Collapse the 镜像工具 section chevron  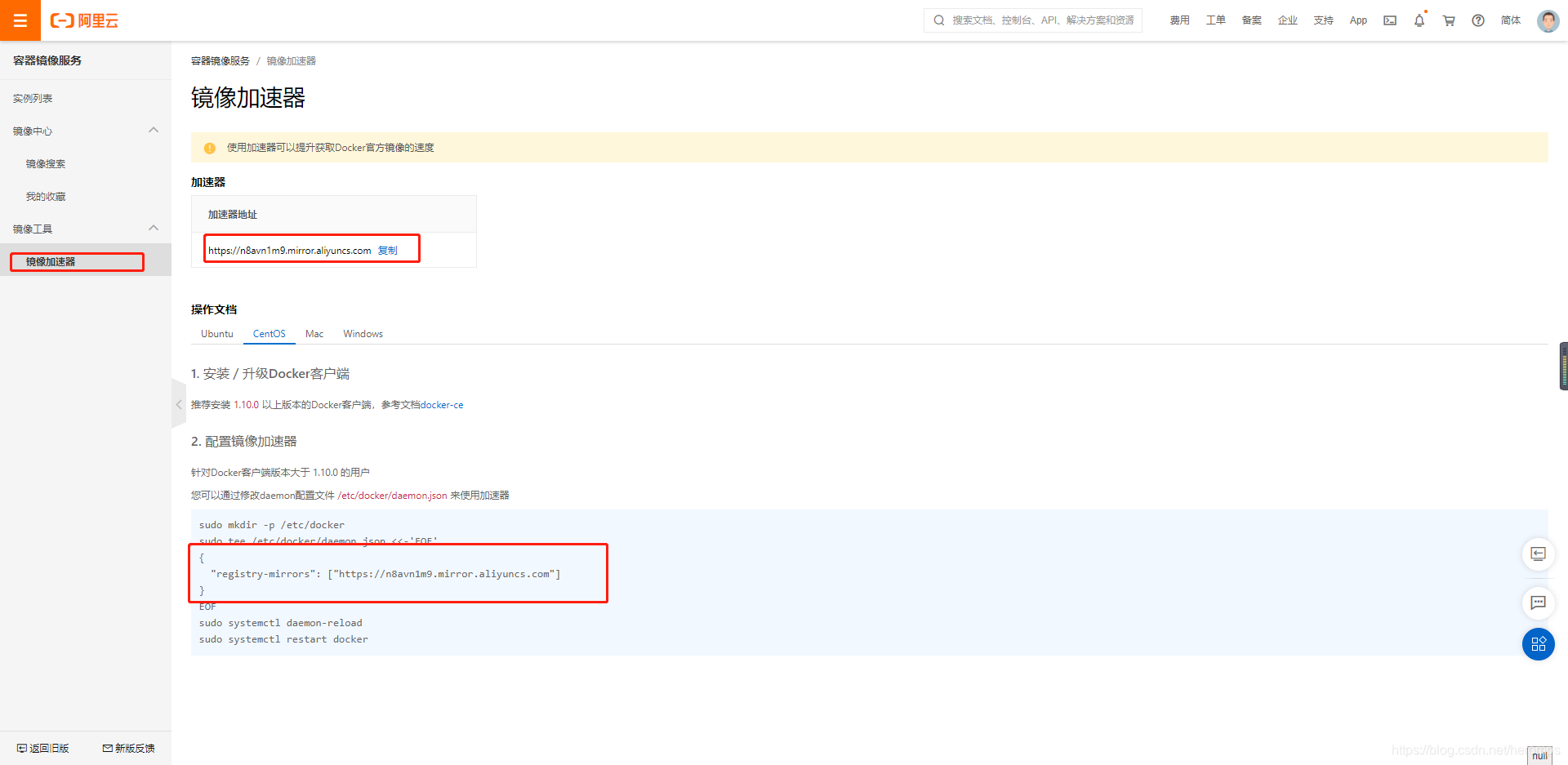pos(154,228)
